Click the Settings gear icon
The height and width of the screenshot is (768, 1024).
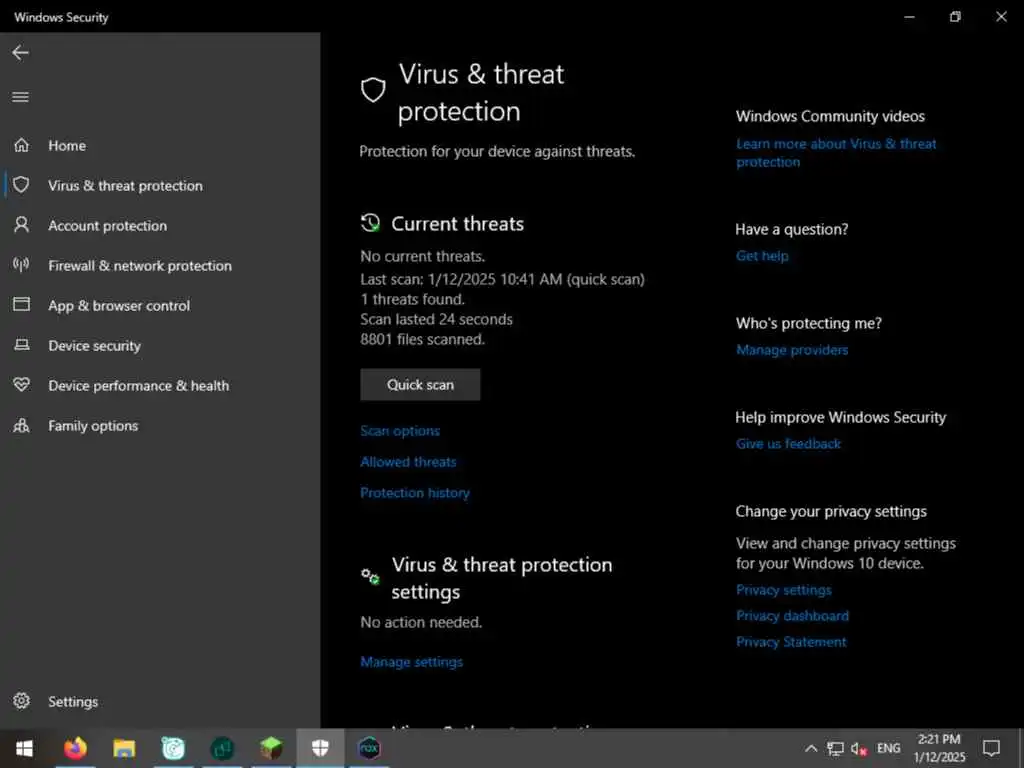[x=22, y=701]
